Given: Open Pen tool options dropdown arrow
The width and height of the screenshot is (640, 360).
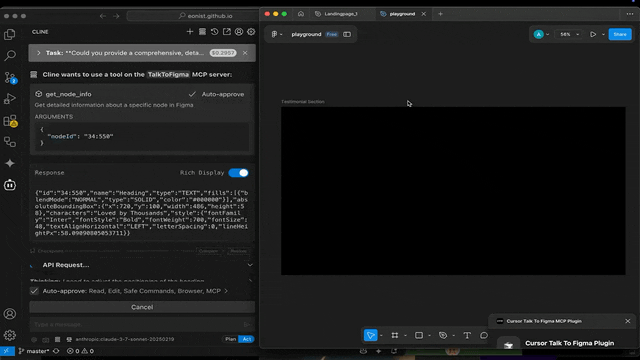Looking at the screenshot, I should click(x=453, y=336).
